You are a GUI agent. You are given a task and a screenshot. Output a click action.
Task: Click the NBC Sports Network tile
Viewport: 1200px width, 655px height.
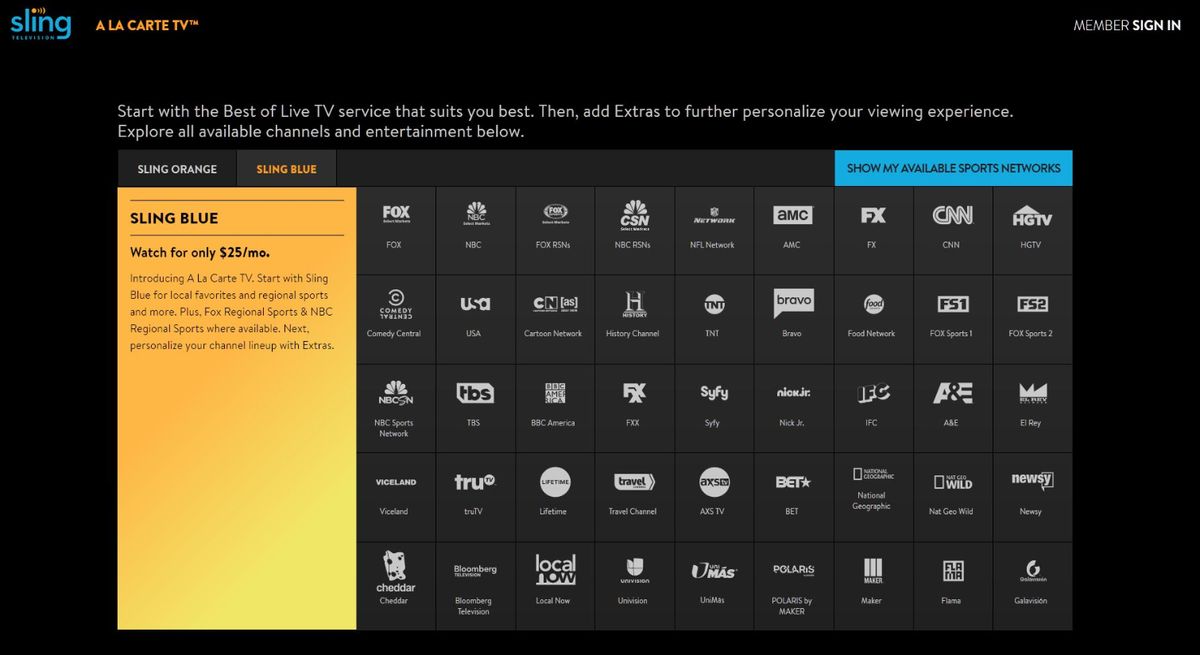(396, 408)
